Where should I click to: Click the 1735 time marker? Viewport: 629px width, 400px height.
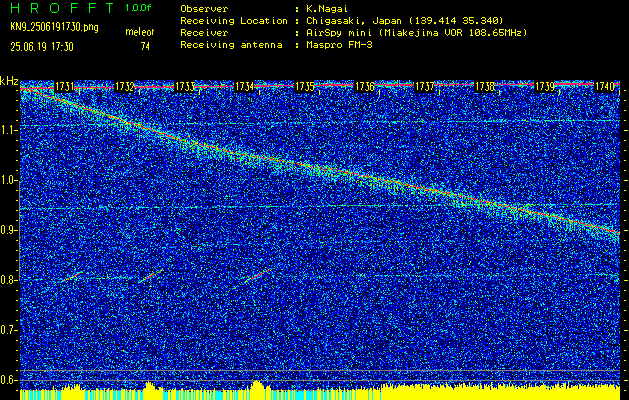(x=304, y=87)
